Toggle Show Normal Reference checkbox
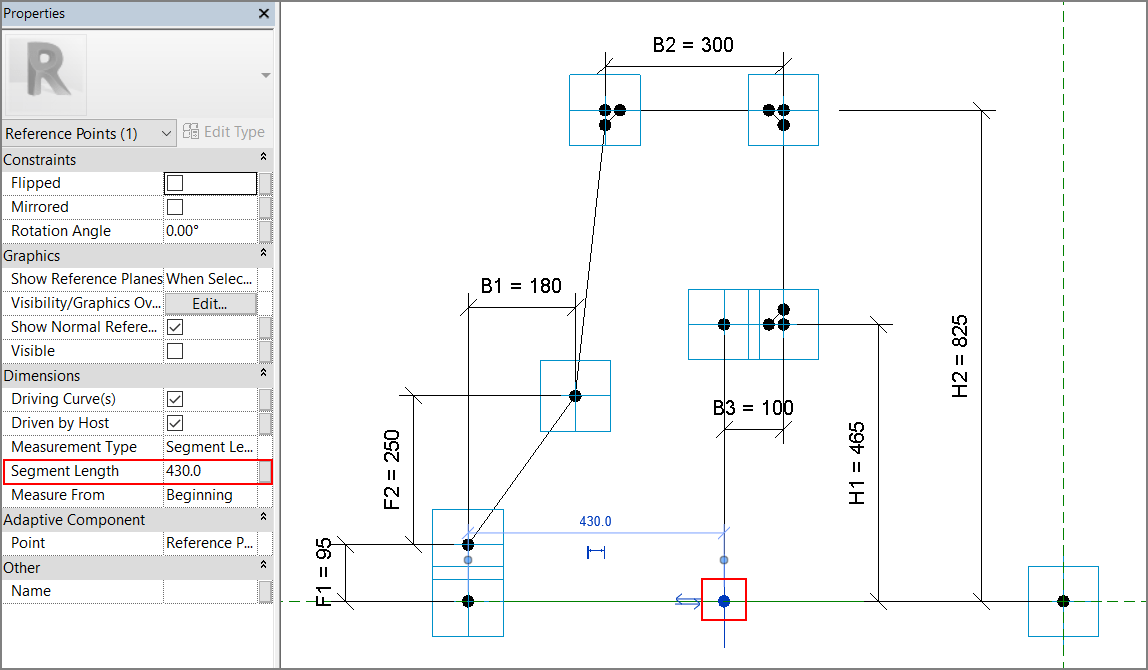The image size is (1148, 670). [175, 327]
